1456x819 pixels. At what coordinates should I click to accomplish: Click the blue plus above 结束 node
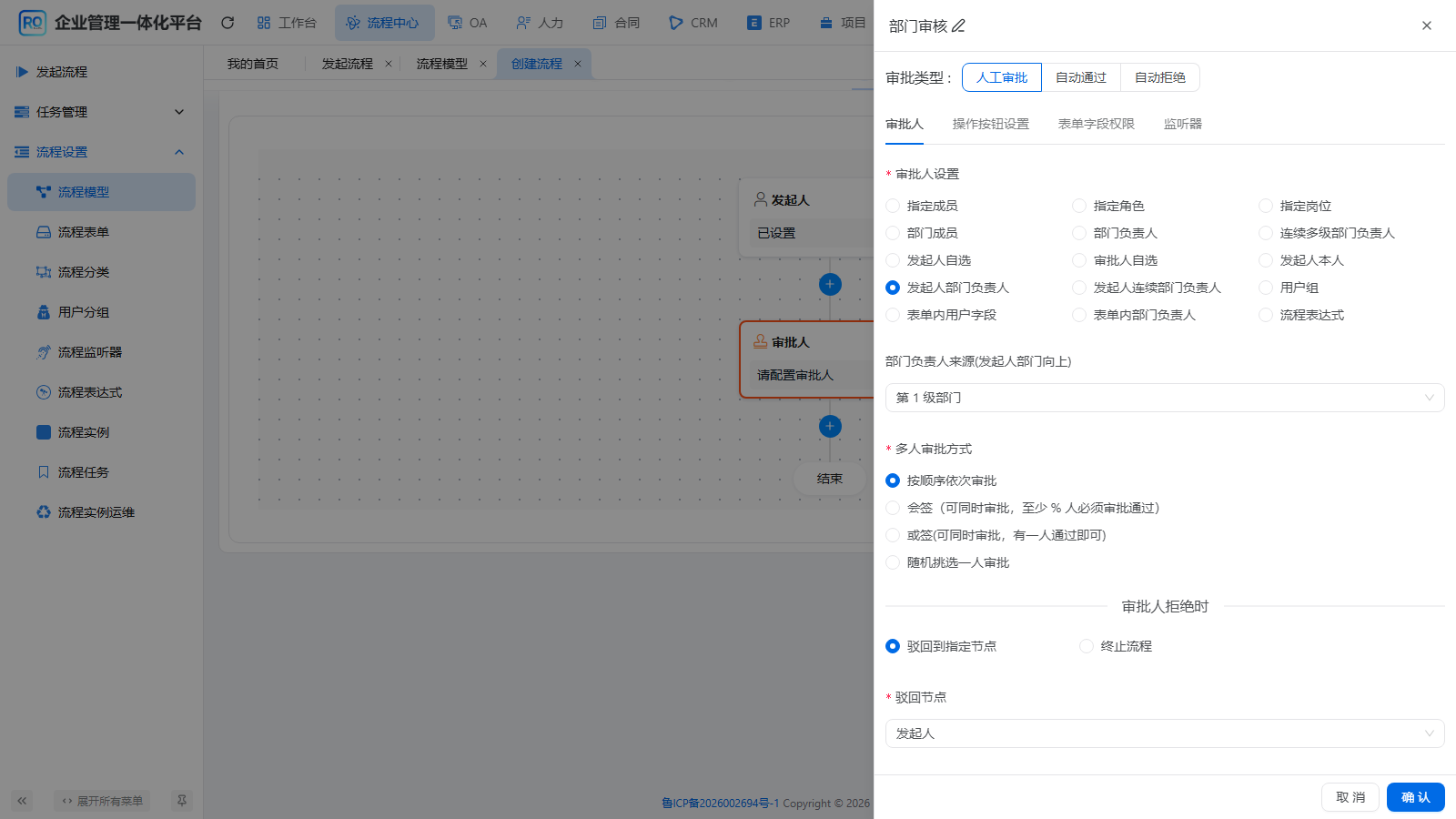pyautogui.click(x=830, y=426)
